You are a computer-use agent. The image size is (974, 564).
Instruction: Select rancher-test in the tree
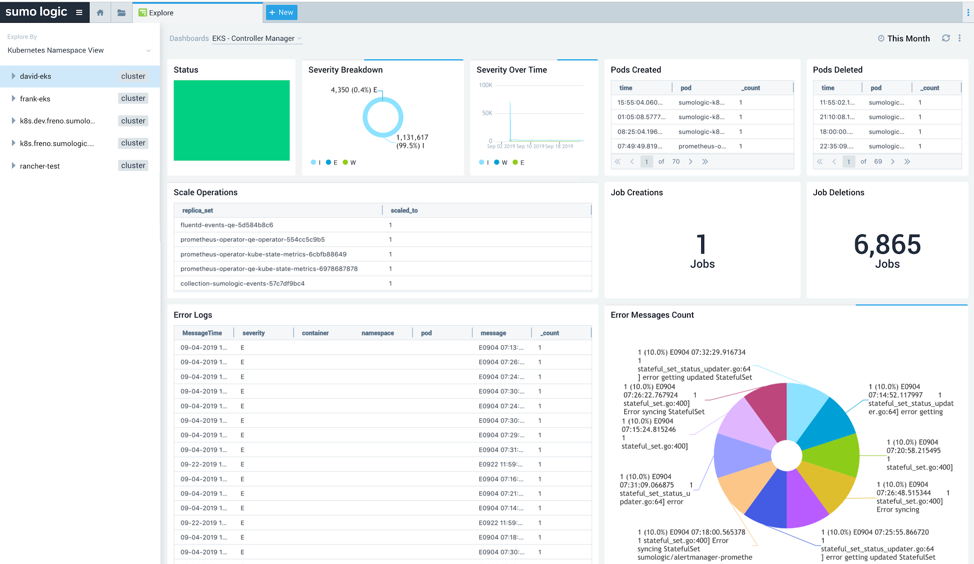point(40,166)
